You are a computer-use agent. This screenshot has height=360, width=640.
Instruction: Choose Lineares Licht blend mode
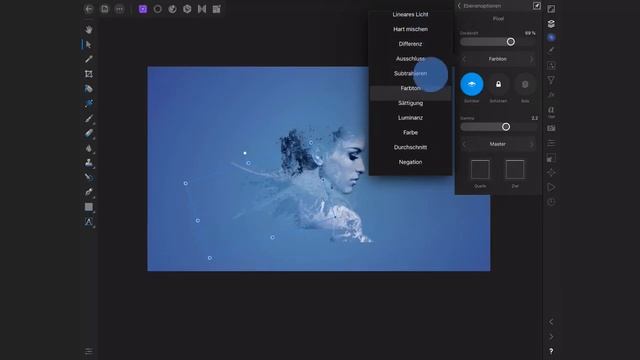pos(410,14)
